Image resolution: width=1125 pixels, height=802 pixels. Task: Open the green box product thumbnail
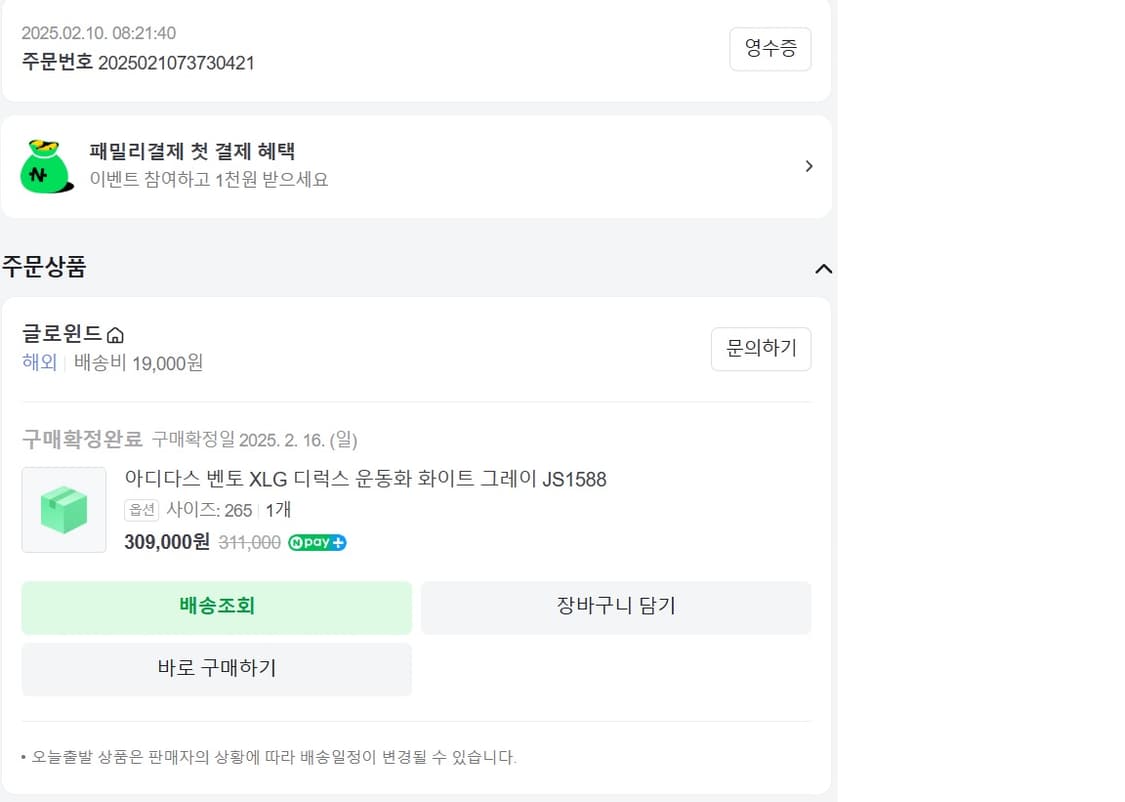point(64,510)
